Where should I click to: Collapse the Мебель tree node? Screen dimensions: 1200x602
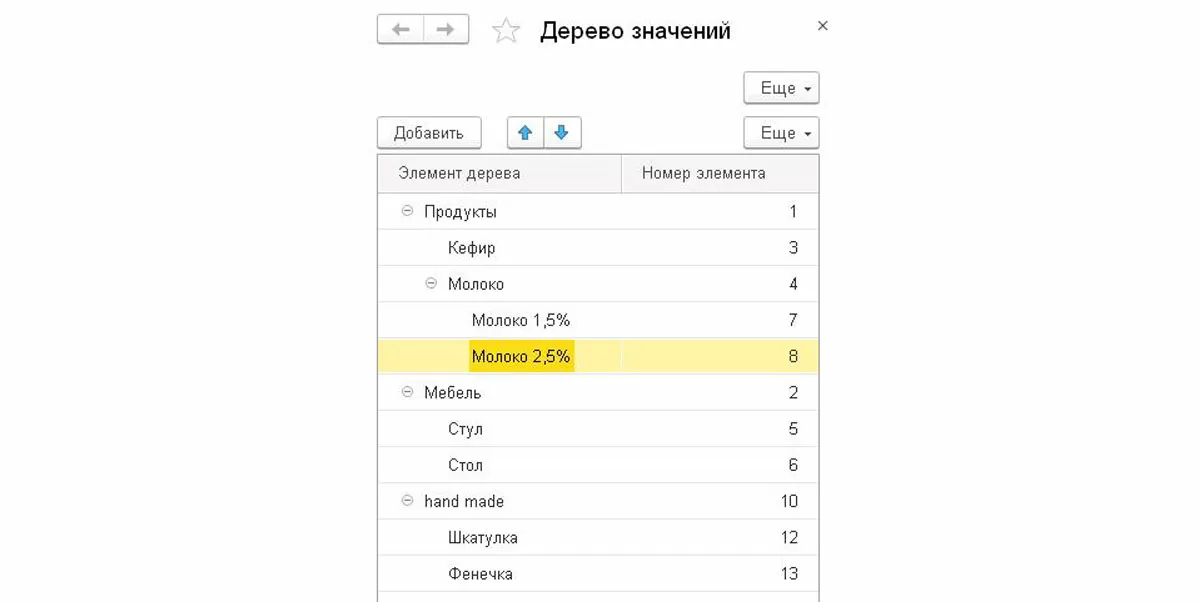pyautogui.click(x=407, y=393)
